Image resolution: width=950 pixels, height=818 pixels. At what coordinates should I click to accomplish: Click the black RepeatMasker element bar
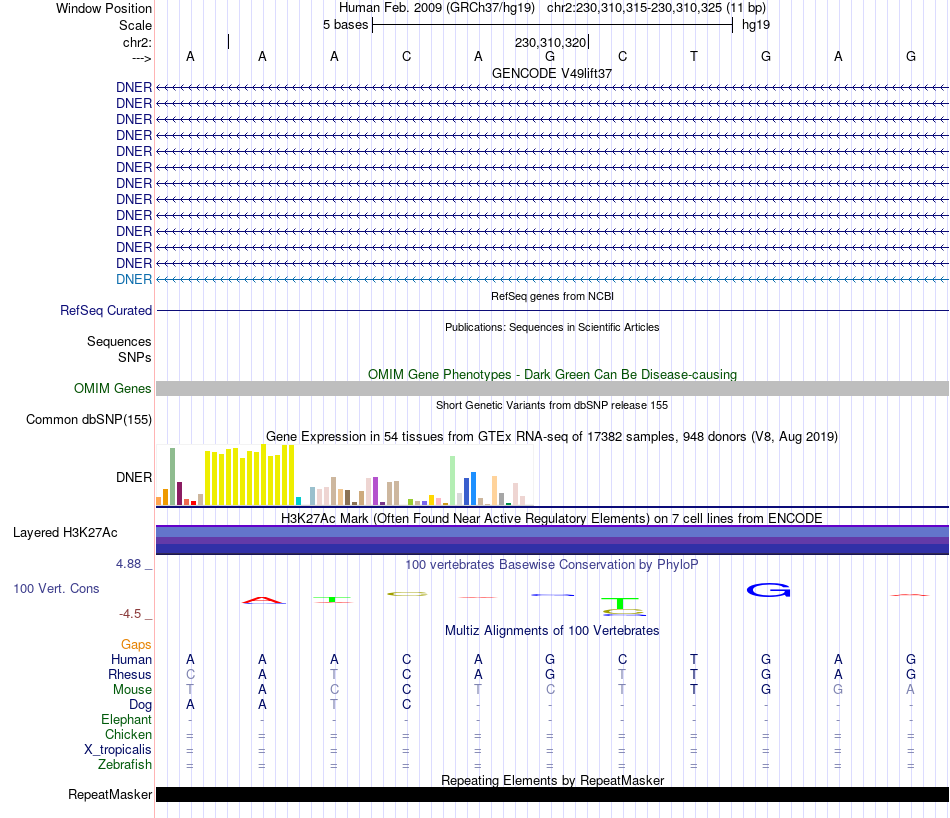tap(552, 794)
